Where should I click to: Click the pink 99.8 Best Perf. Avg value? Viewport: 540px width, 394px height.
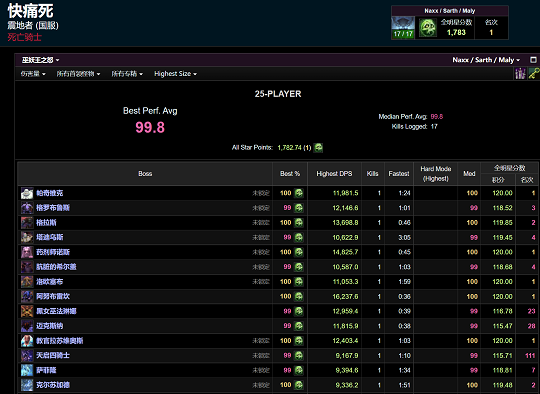(150, 127)
